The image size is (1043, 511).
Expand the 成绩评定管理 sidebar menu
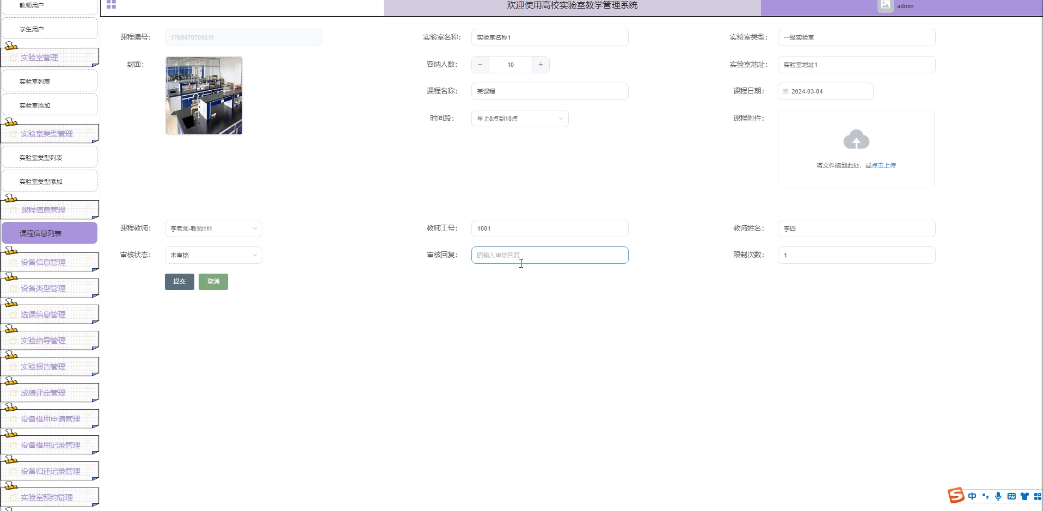pos(50,393)
